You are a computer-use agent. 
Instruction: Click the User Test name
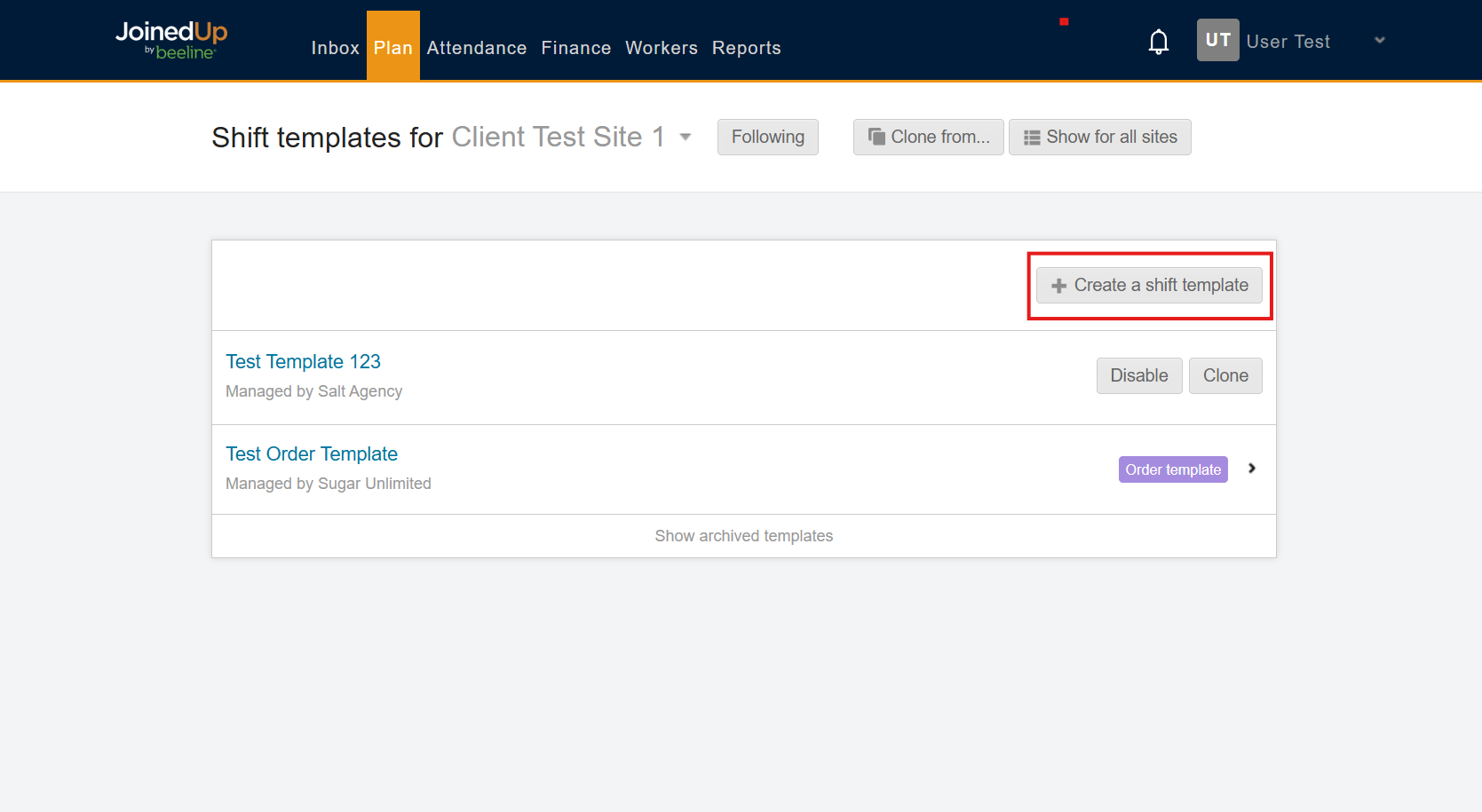[x=1288, y=42]
